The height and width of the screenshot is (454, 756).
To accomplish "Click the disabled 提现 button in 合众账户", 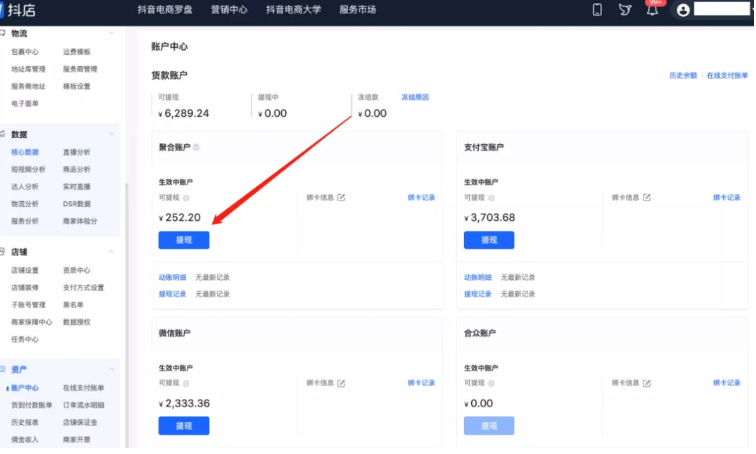I will click(x=489, y=426).
